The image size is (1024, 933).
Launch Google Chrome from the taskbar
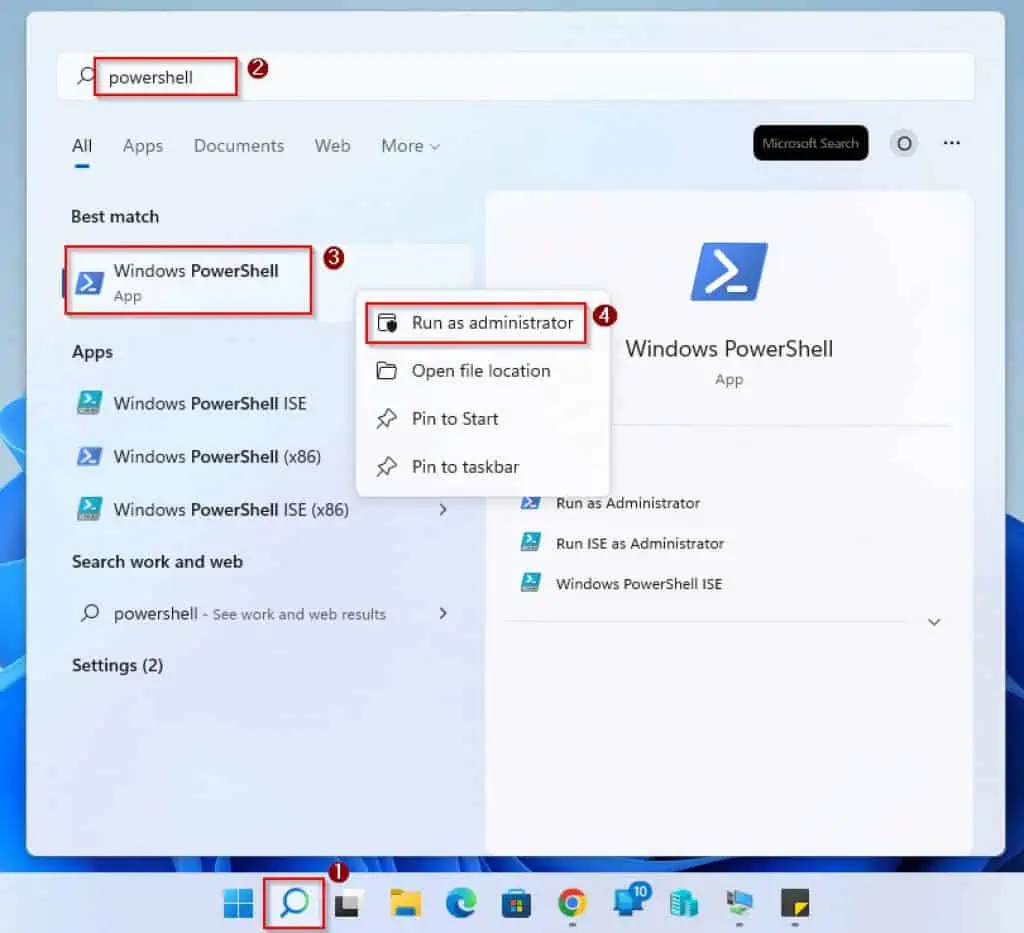point(572,904)
